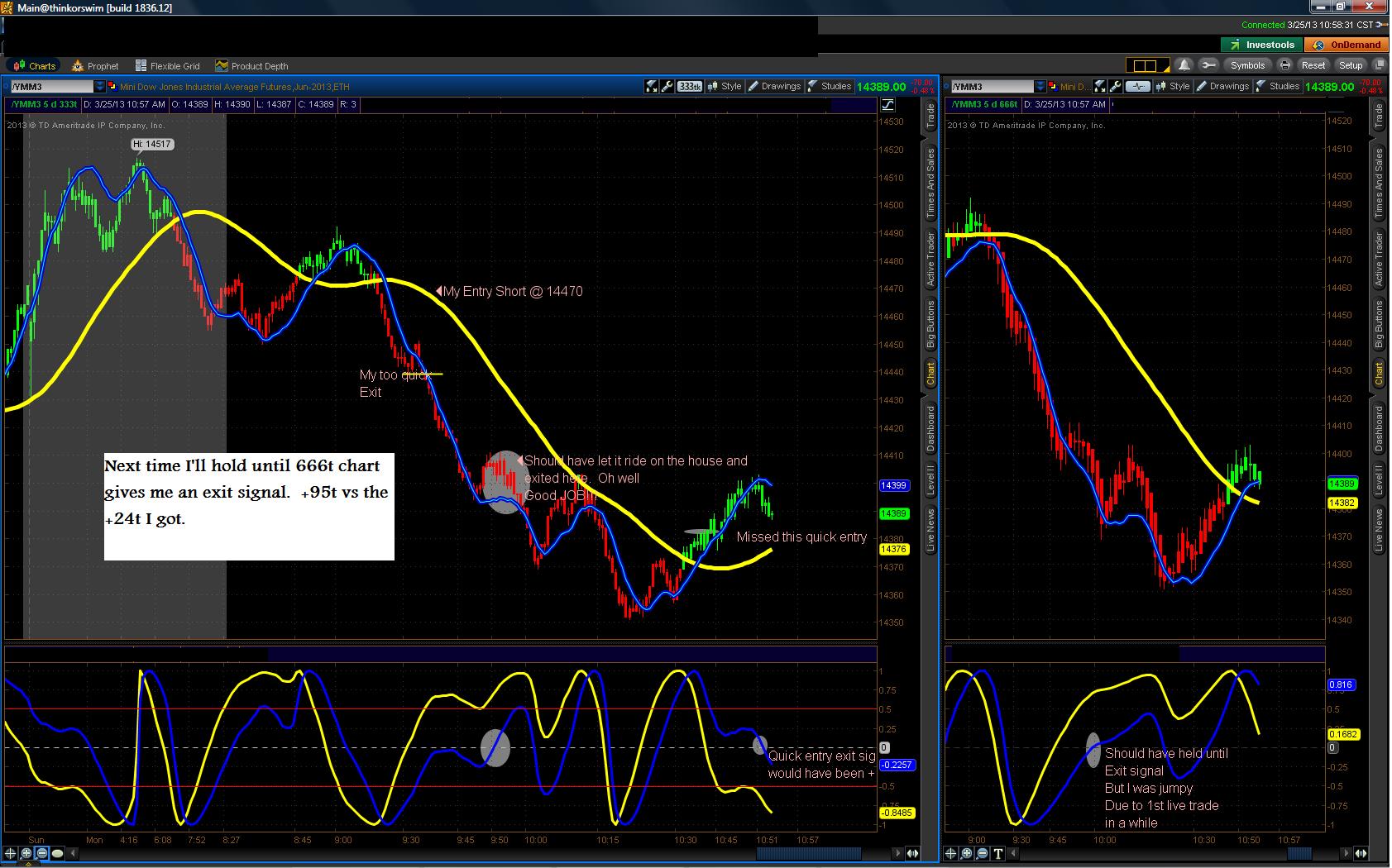Click the left chart color link icon
This screenshot has height=868, width=1392.
pyautogui.click(x=113, y=87)
